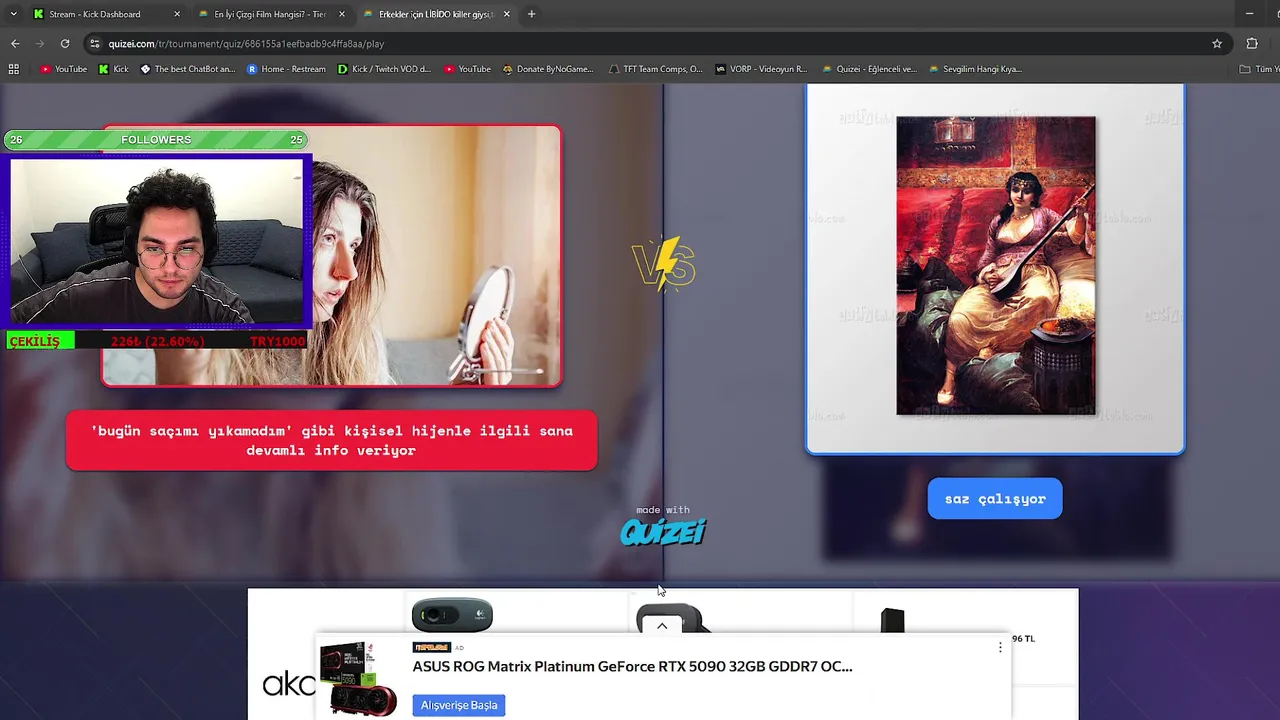This screenshot has width=1280, height=720.
Task: Close the En İyi Çizgi Film tab
Action: 342,14
